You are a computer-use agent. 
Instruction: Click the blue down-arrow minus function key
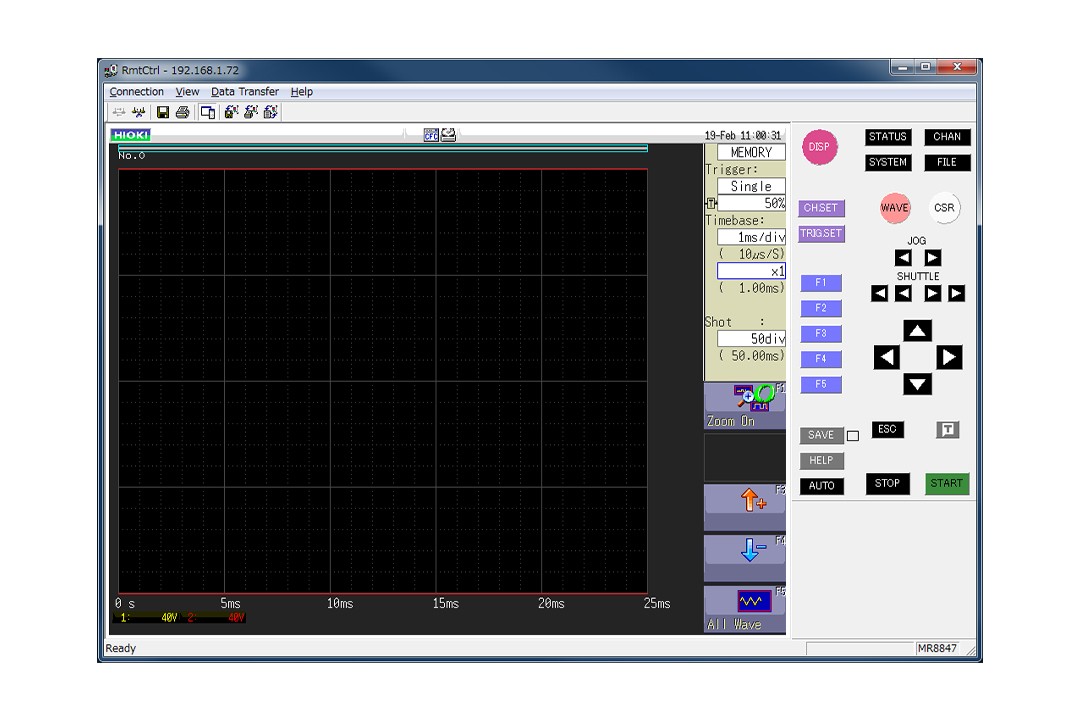[x=745, y=558]
